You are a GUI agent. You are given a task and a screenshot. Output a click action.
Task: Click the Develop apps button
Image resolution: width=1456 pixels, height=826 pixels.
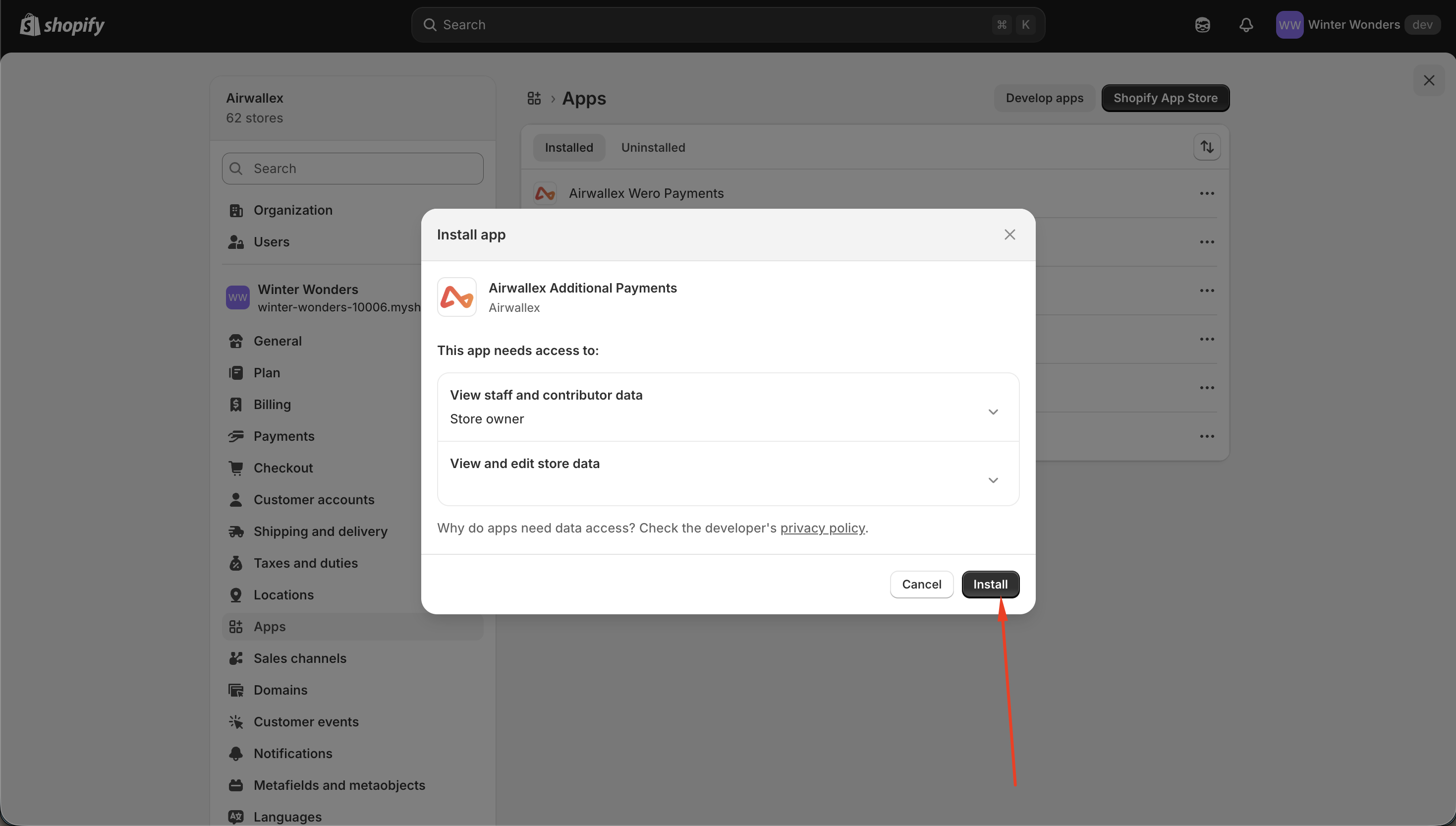(x=1044, y=98)
